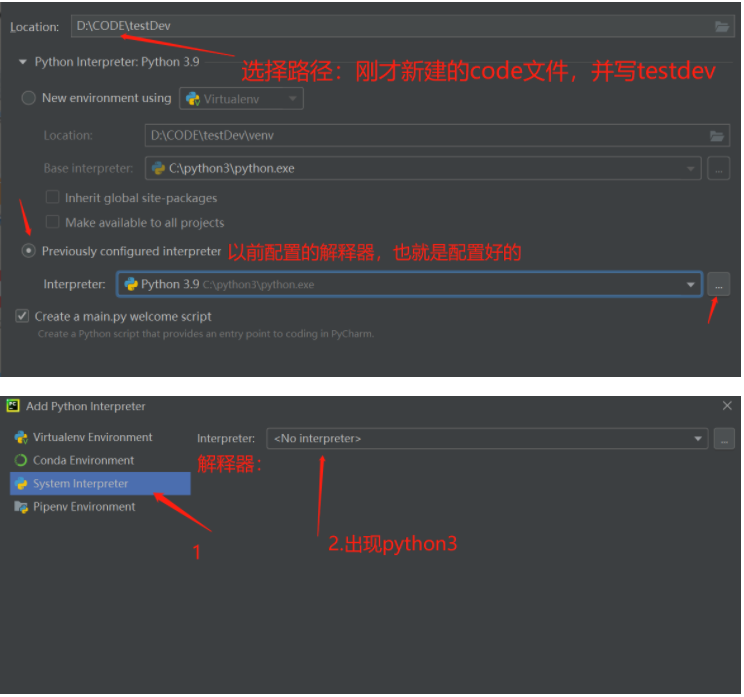Click the Pipenv Environment folder icon
Viewport: 744px width, 697px height.
pyautogui.click(x=21, y=507)
